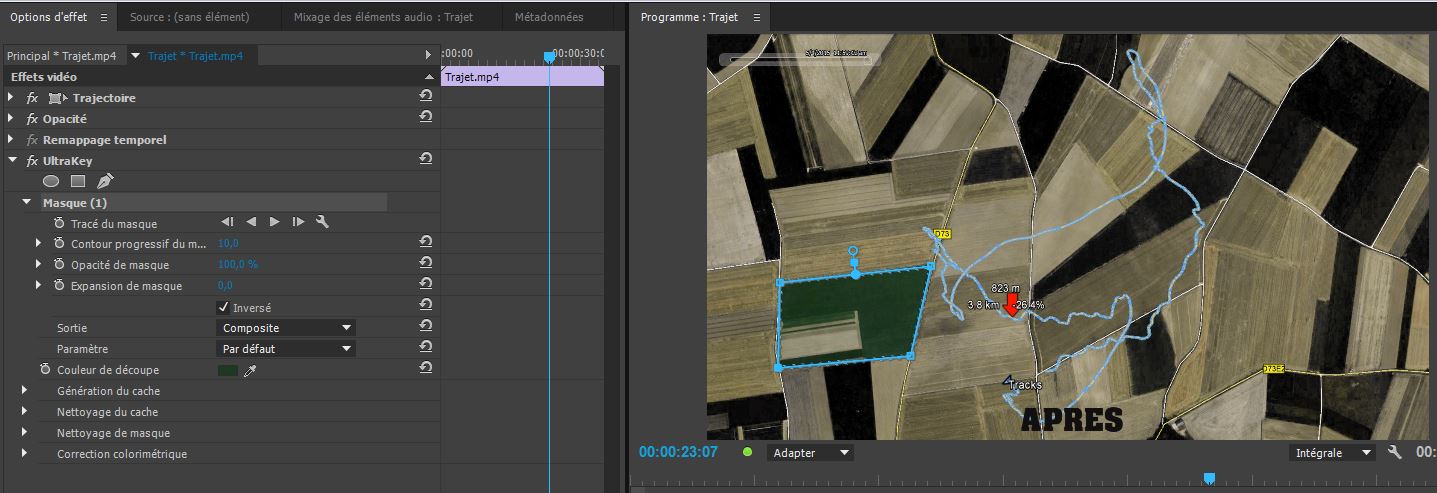Toggle animation stopwatch for Opacité de masque
Screen dimensions: 1437x493
pos(59,265)
